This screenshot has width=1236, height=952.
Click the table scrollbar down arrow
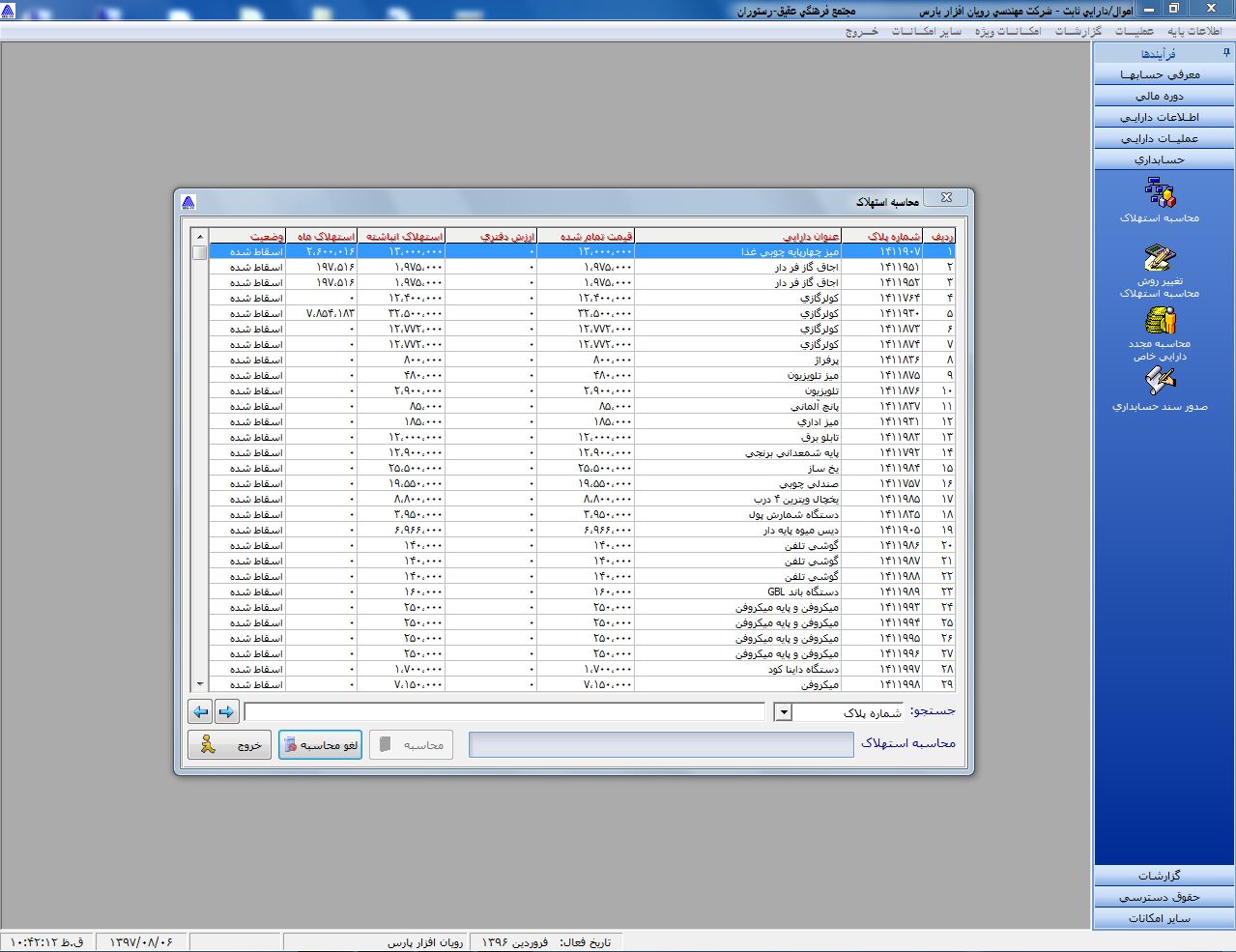coord(200,684)
